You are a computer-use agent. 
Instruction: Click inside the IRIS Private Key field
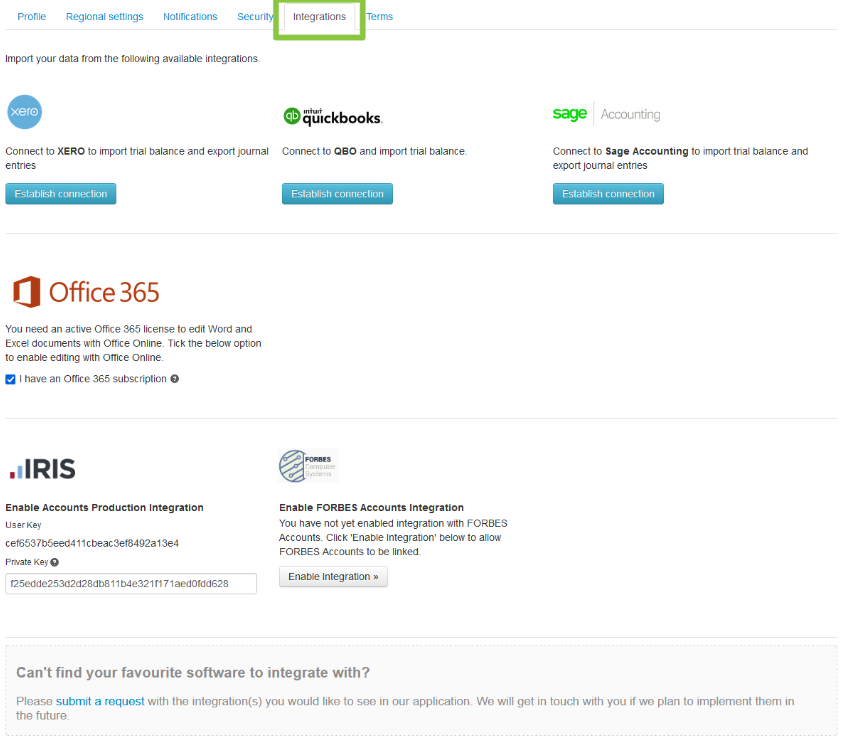click(131, 583)
